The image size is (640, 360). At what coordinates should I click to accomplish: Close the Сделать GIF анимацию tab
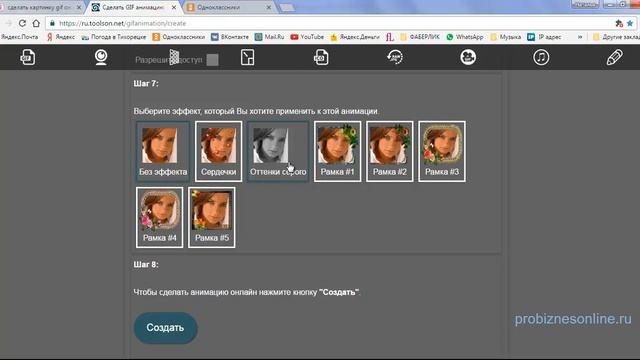174,7
